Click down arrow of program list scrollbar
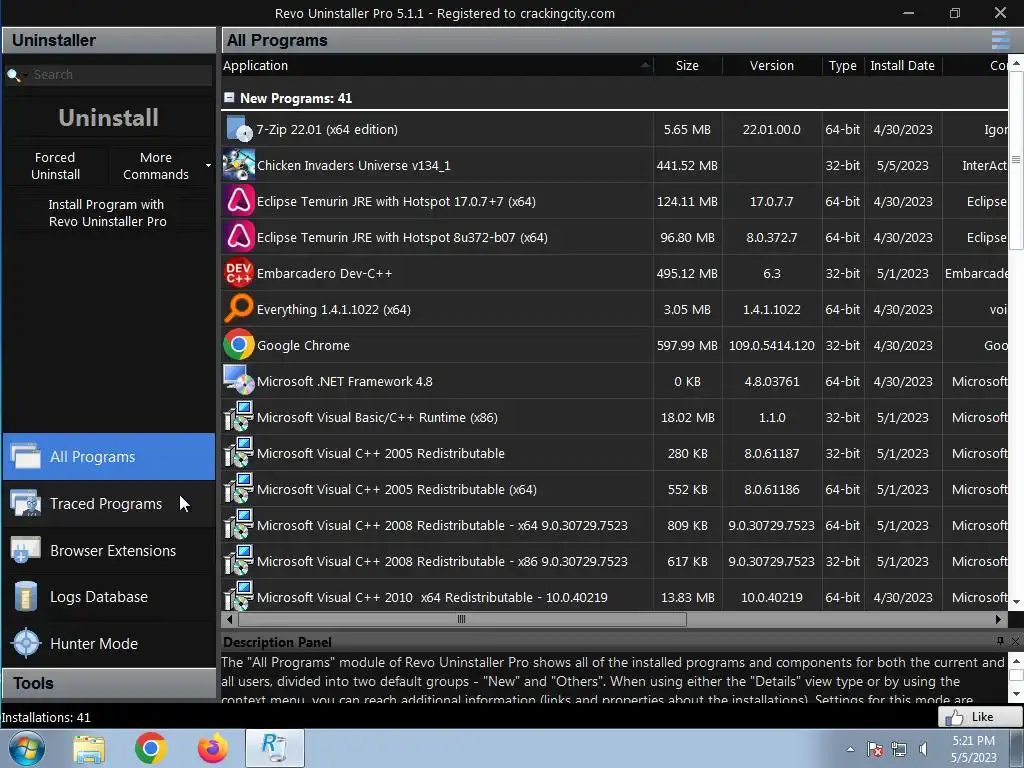This screenshot has height=768, width=1024. click(x=1016, y=601)
